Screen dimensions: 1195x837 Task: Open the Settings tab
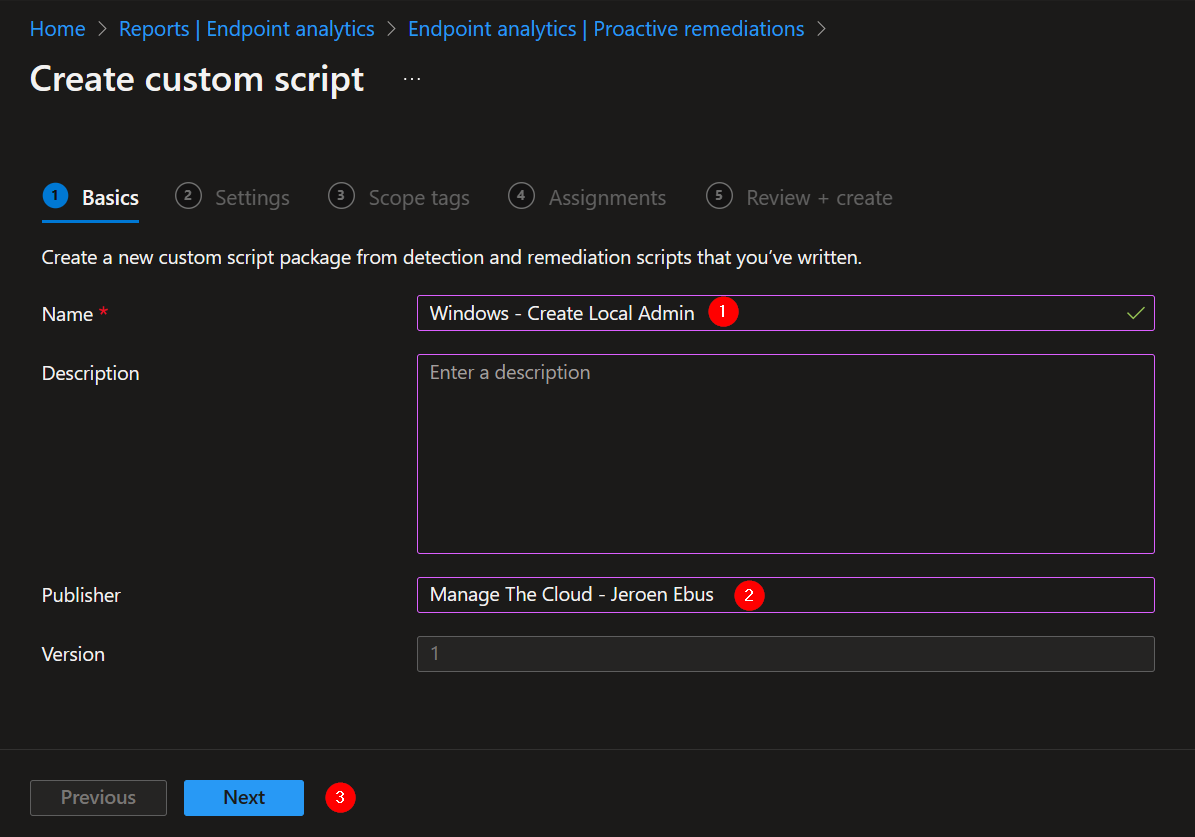pos(252,198)
